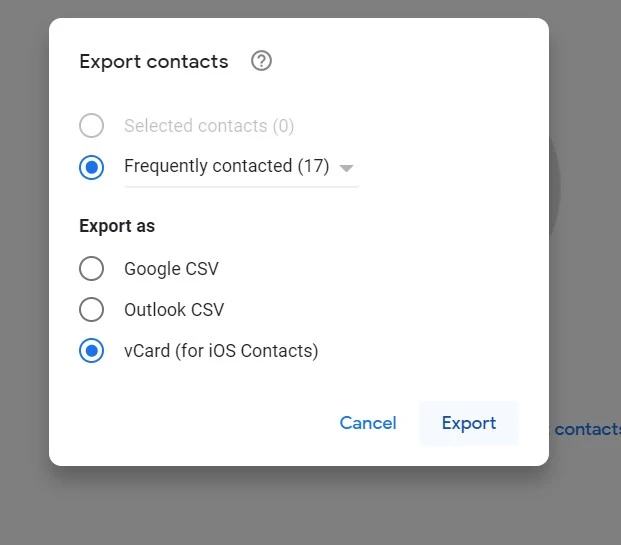Click the Export button

[x=468, y=423]
